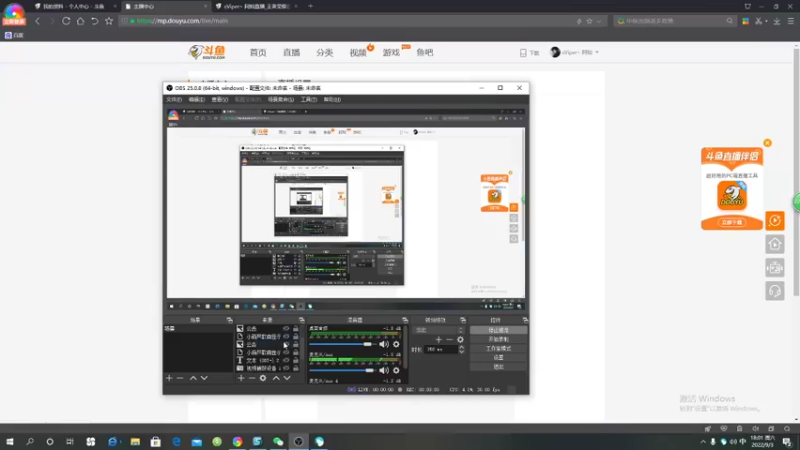Click 麦克风/Aux volume slider in mixer
The width and height of the screenshot is (800, 450).
(x=341, y=370)
